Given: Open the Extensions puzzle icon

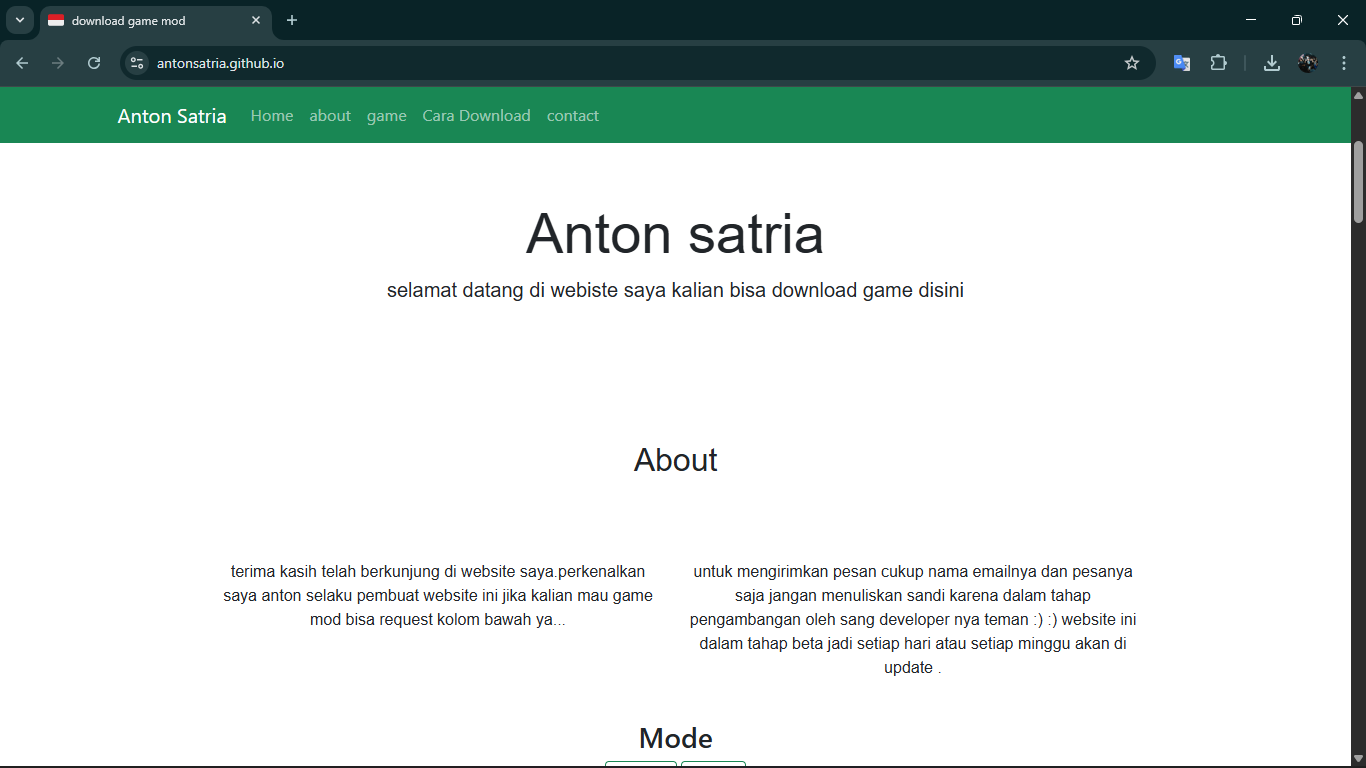Looking at the screenshot, I should click(1218, 63).
